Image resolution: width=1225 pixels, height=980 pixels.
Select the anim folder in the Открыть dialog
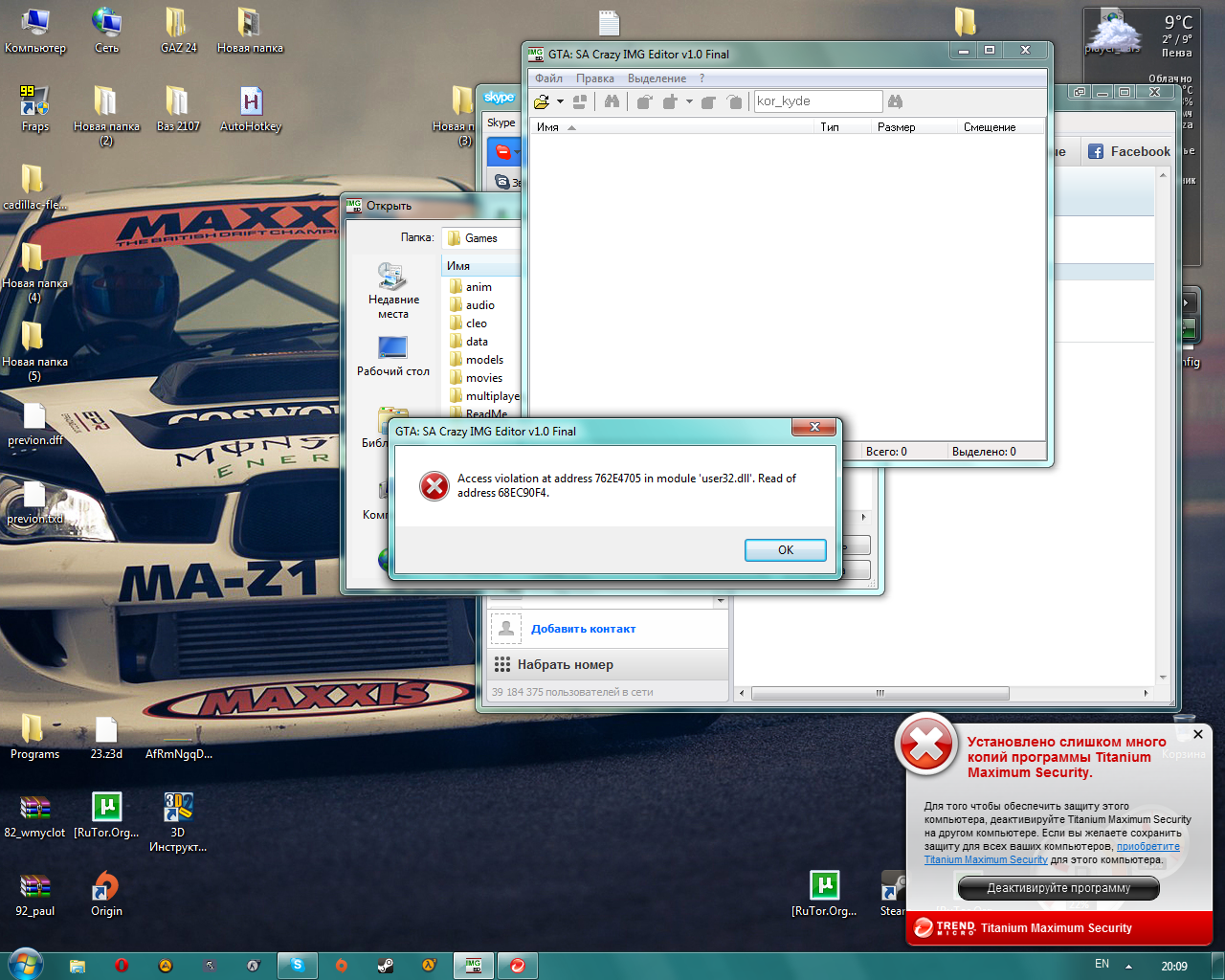pos(470,287)
